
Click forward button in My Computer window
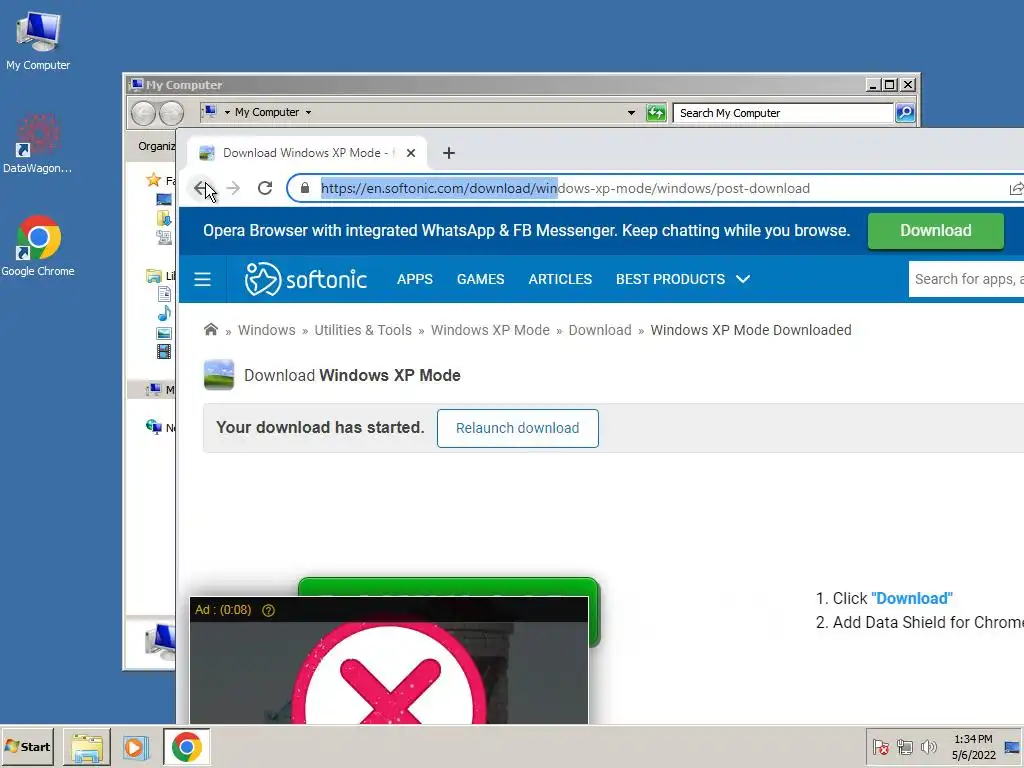pos(171,113)
